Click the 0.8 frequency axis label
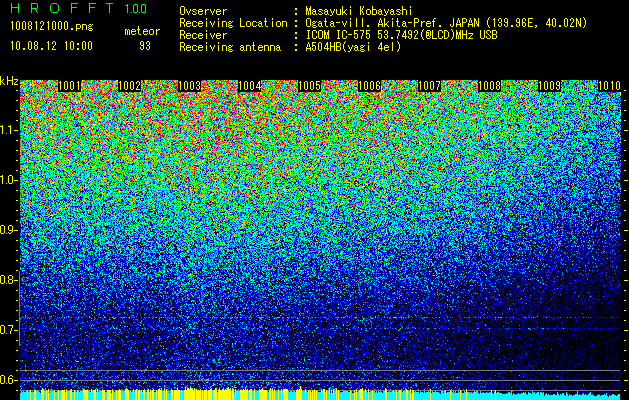The width and height of the screenshot is (629, 400). (8, 280)
